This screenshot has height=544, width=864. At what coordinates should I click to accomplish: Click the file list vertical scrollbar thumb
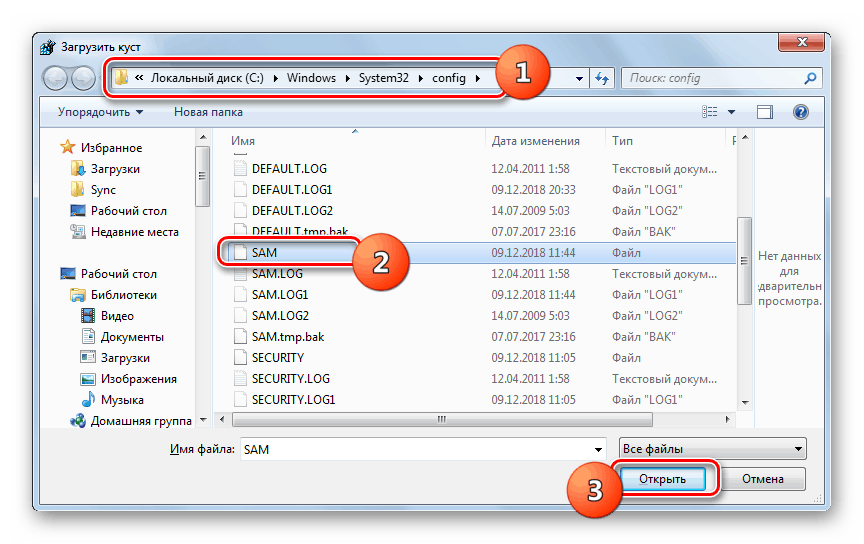click(744, 261)
